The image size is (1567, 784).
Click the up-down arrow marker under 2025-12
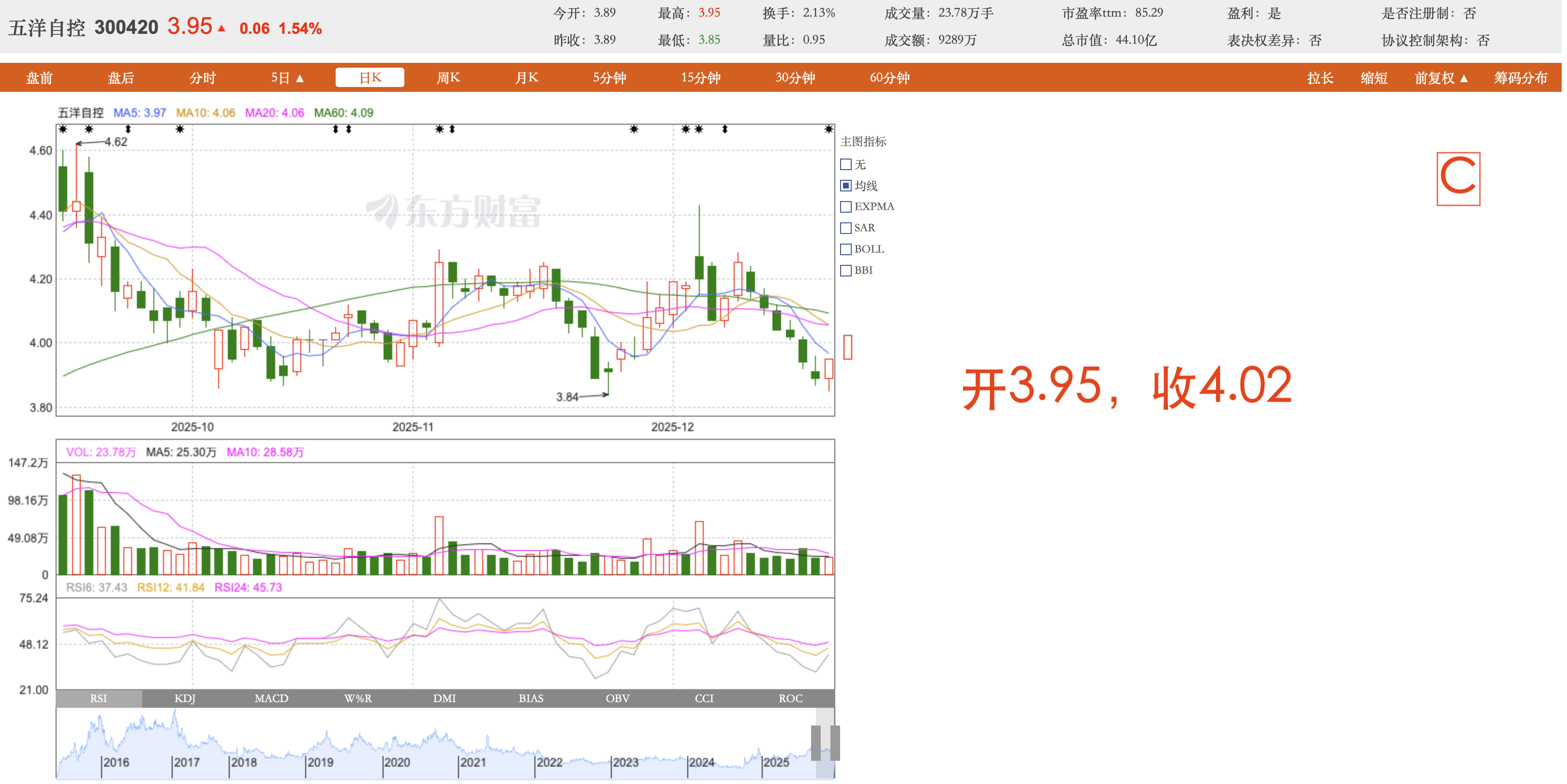pos(724,129)
